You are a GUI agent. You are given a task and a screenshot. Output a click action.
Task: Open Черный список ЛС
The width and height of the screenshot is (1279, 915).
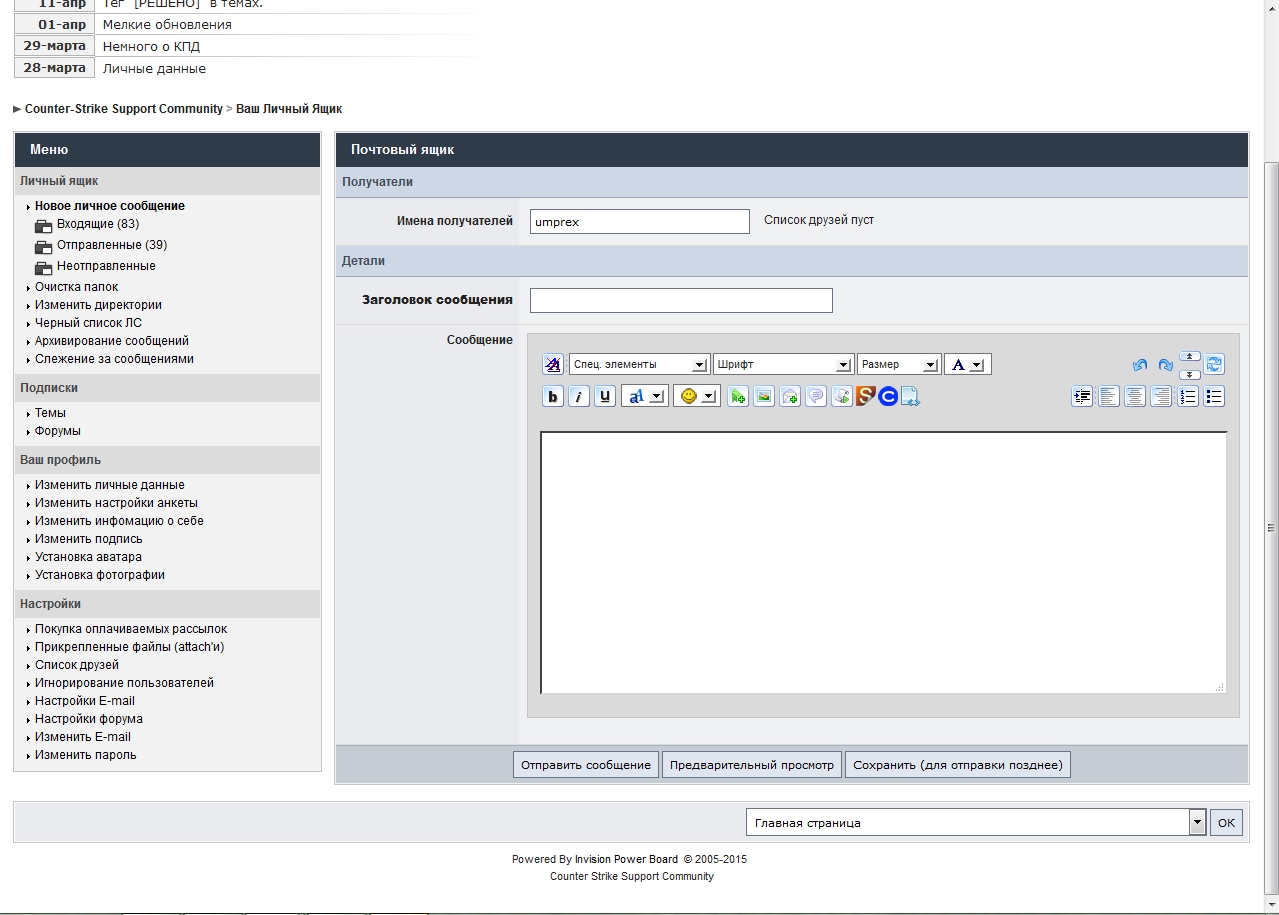point(88,323)
